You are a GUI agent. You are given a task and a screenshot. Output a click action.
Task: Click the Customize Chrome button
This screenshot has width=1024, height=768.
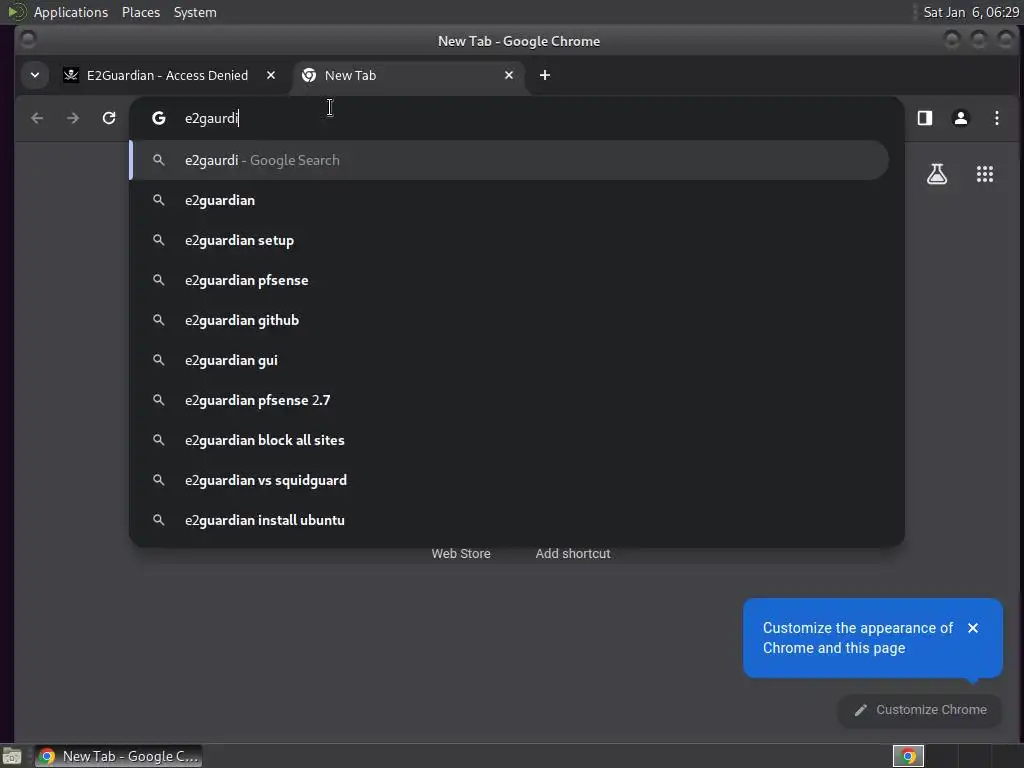pos(920,710)
